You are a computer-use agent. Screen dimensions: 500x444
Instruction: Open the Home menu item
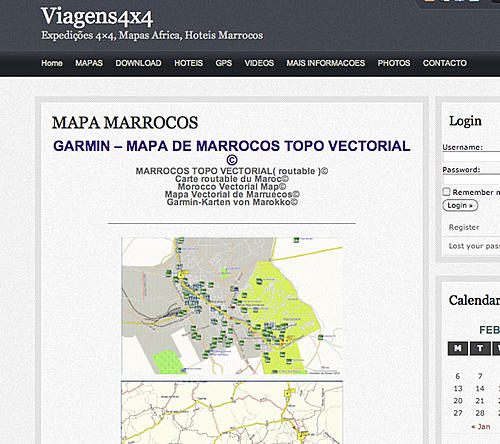coord(52,63)
